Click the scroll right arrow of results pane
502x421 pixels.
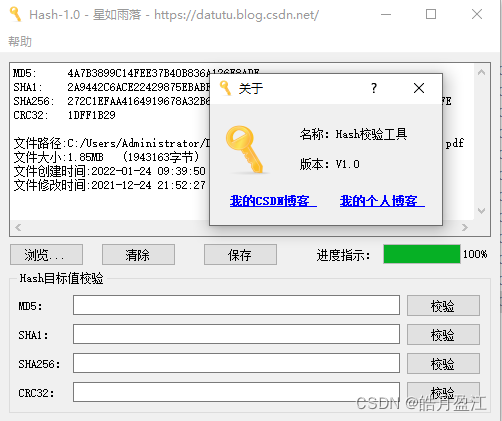[465, 228]
